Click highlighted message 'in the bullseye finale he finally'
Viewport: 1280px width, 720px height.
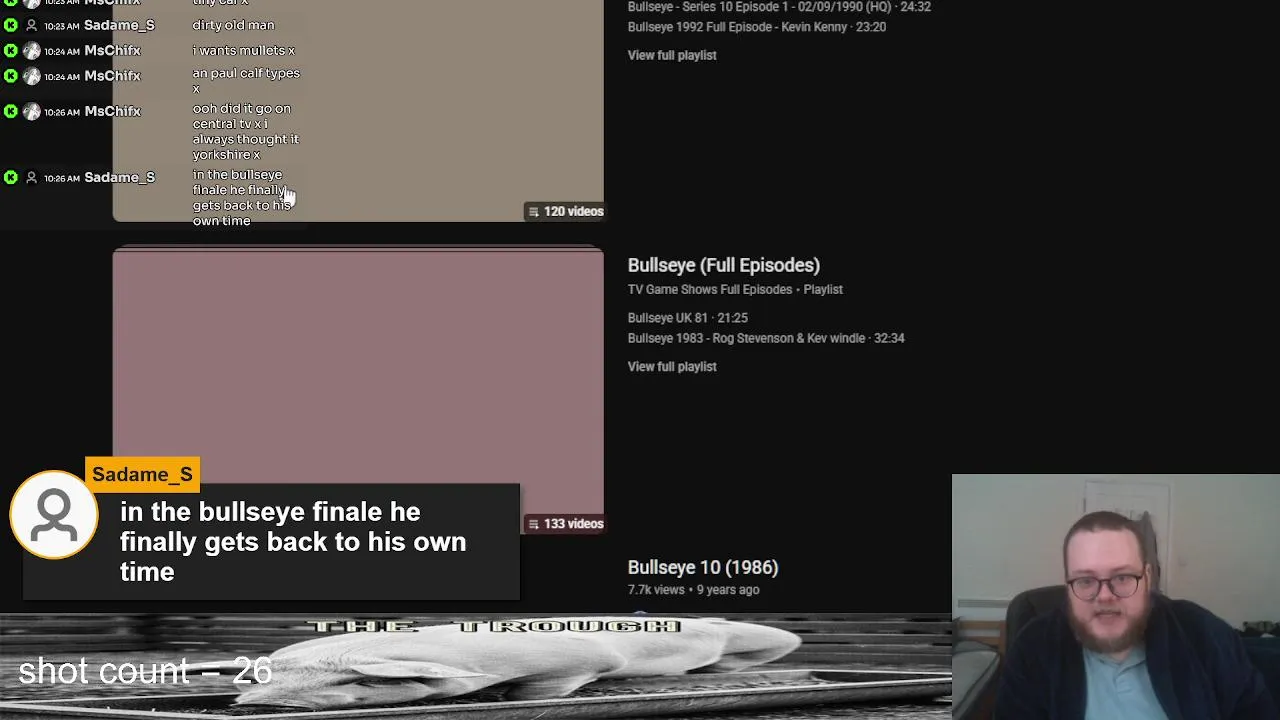[293, 541]
